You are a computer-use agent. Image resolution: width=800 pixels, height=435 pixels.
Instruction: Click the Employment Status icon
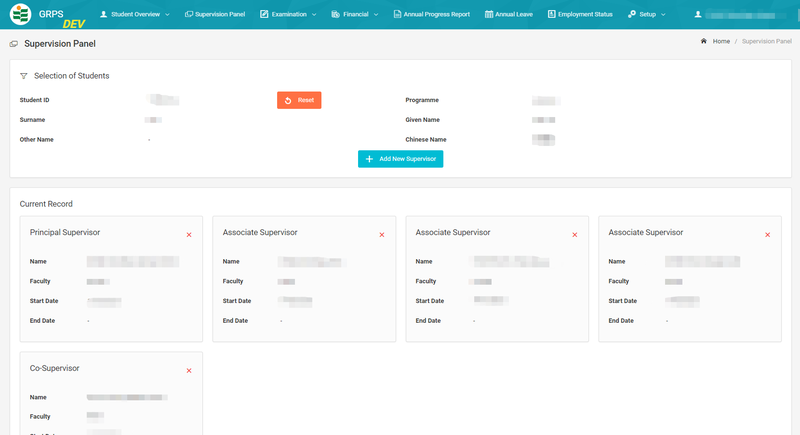(552, 14)
